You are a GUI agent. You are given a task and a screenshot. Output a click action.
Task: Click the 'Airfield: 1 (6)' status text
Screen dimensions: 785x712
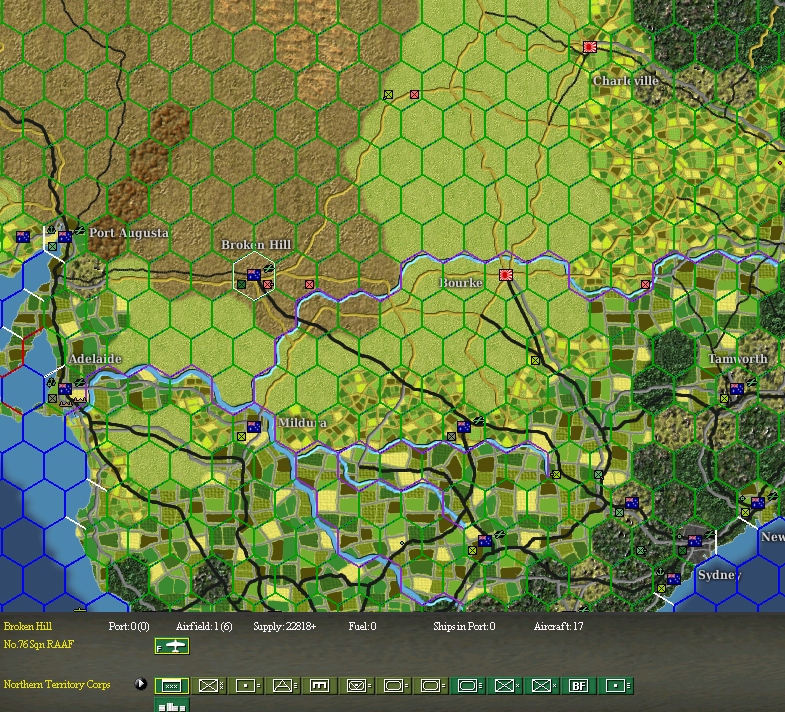pyautogui.click(x=204, y=626)
